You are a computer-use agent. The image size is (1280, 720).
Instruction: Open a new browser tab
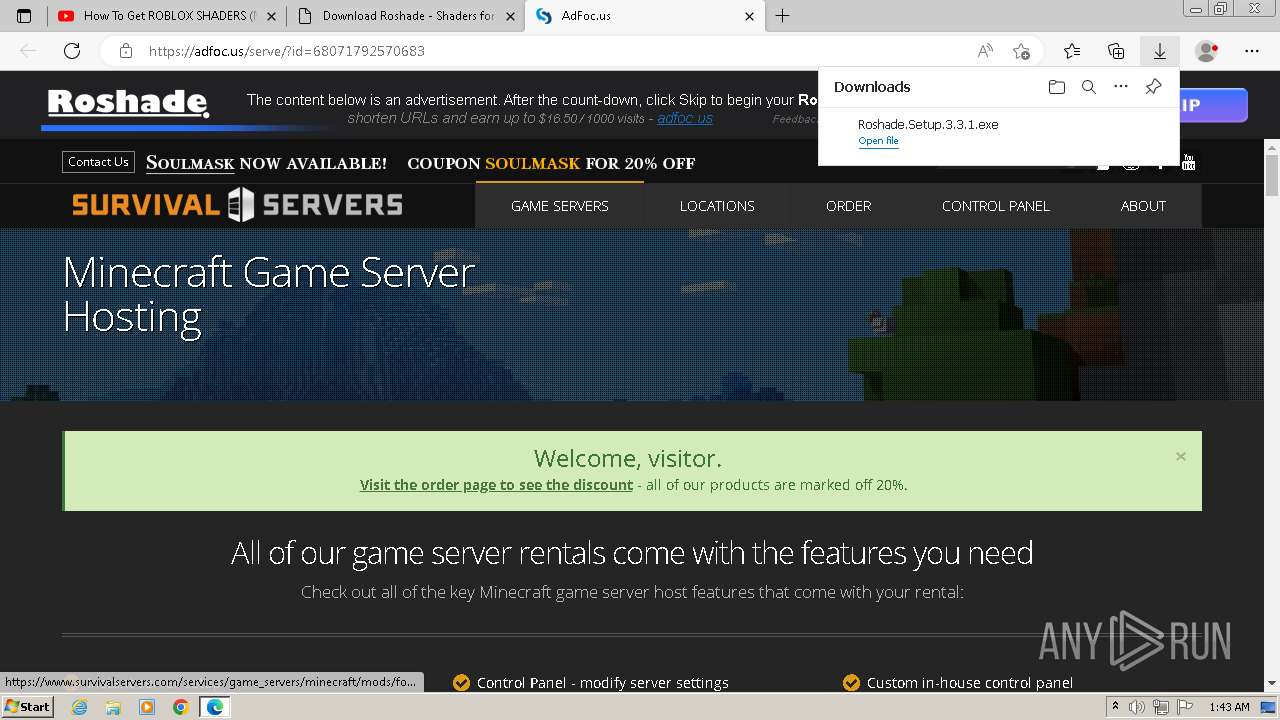pos(783,16)
